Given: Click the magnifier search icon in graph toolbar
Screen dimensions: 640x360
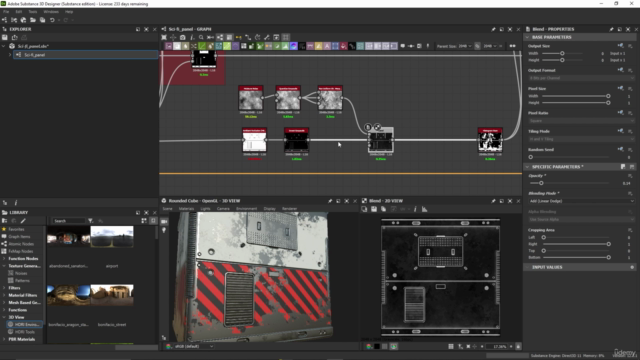Looking at the screenshot, I should coord(201,37).
